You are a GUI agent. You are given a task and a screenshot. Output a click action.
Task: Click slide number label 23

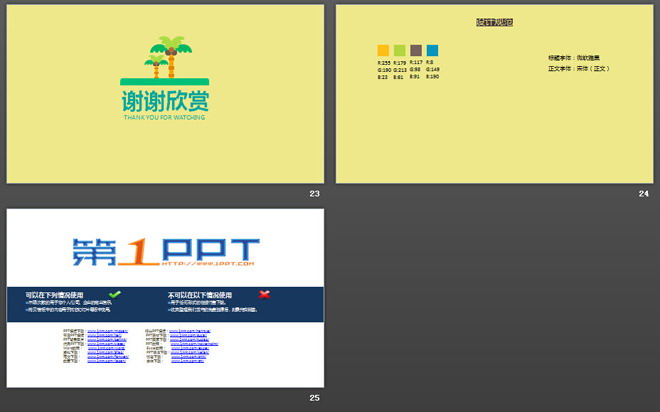pyautogui.click(x=314, y=194)
